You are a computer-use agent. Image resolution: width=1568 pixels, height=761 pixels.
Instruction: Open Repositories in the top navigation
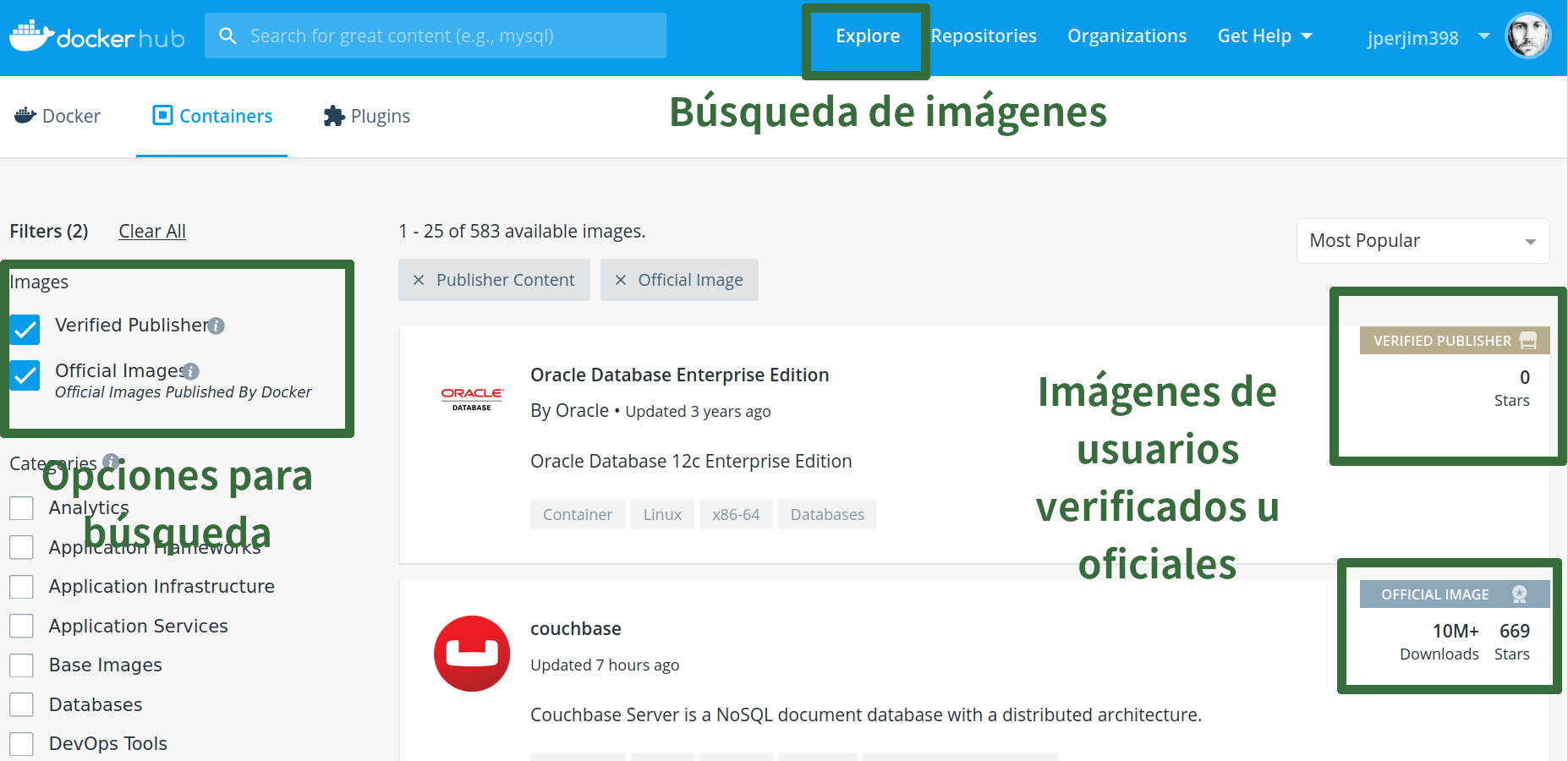[x=984, y=36]
